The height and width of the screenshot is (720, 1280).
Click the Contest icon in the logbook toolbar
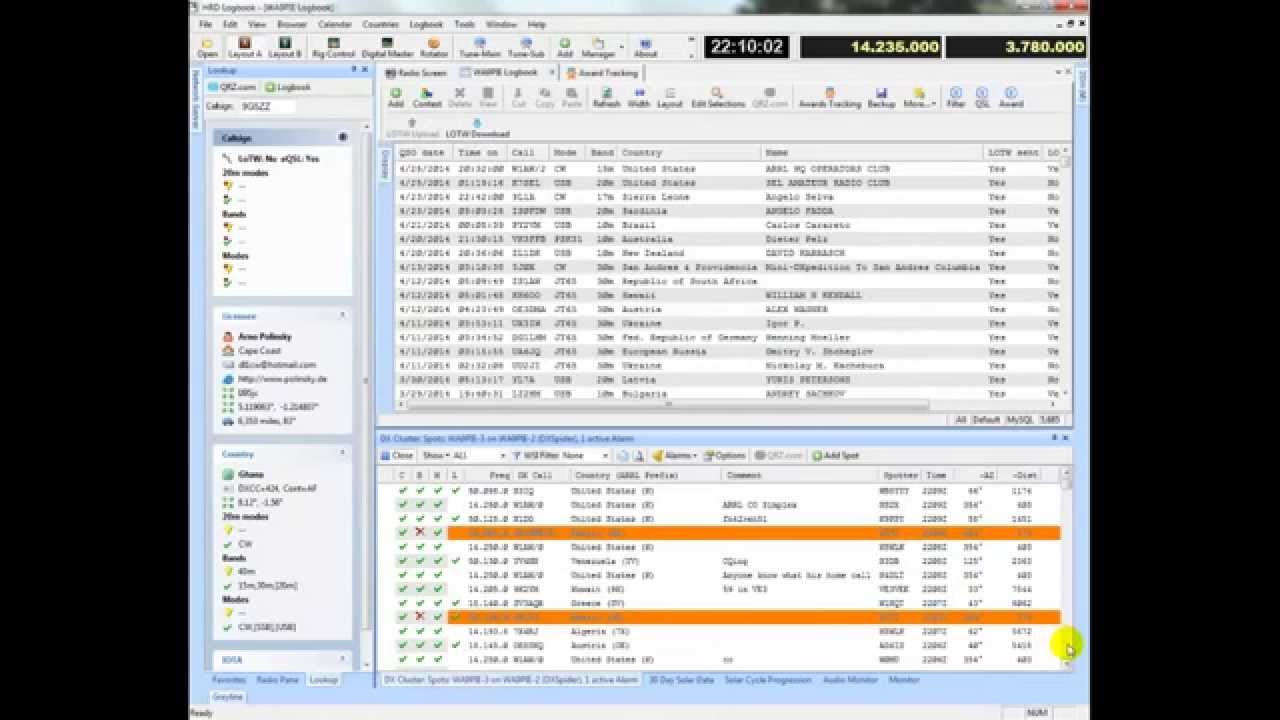coord(427,98)
